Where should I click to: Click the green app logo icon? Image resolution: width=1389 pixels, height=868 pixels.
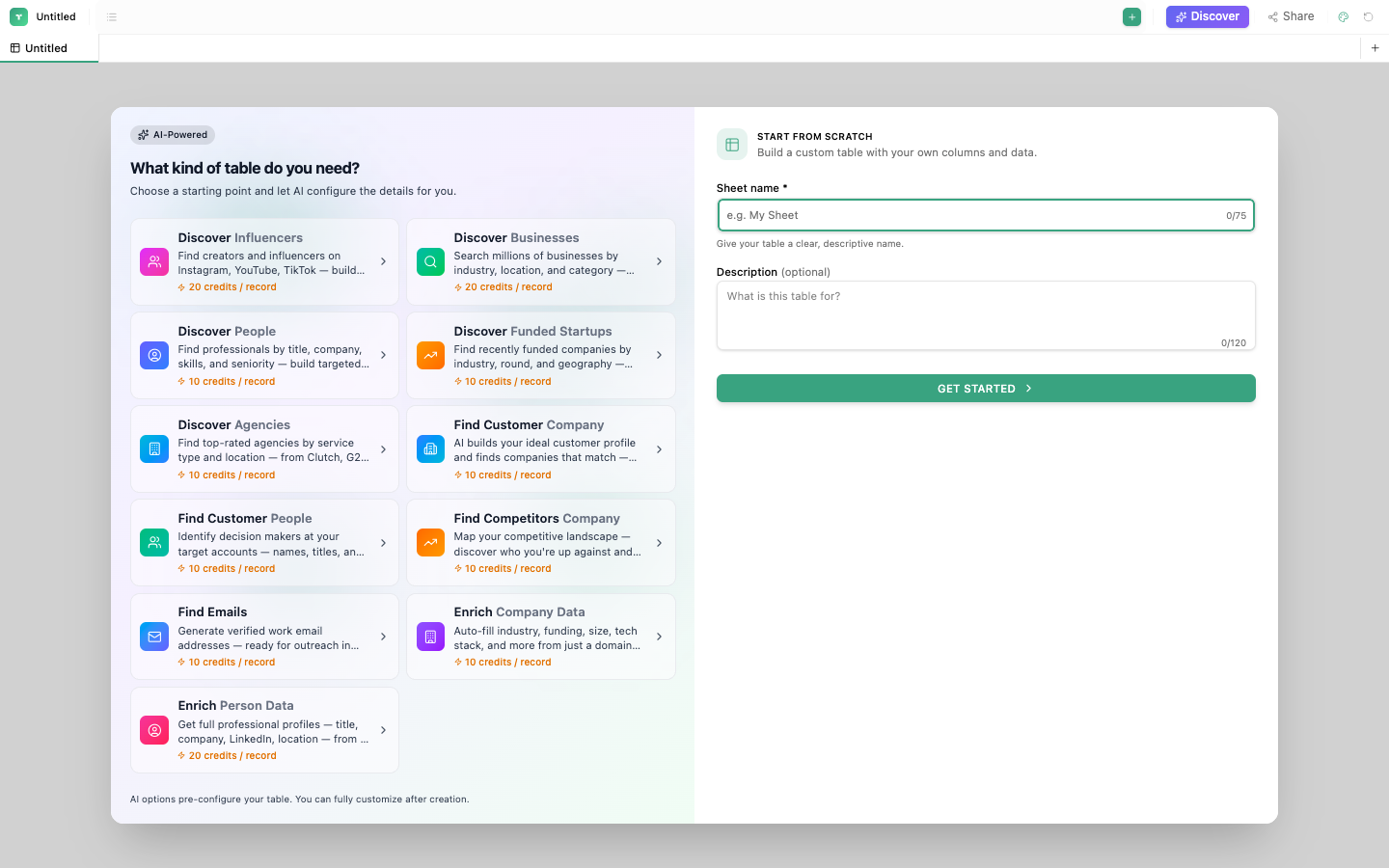click(x=18, y=16)
